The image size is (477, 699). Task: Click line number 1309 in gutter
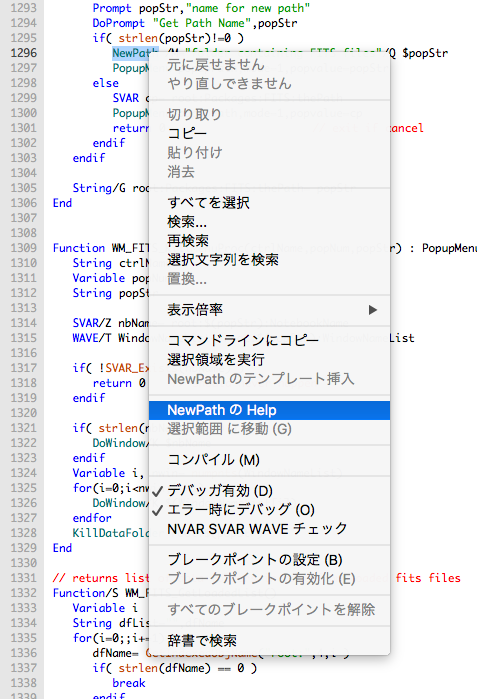[24, 248]
